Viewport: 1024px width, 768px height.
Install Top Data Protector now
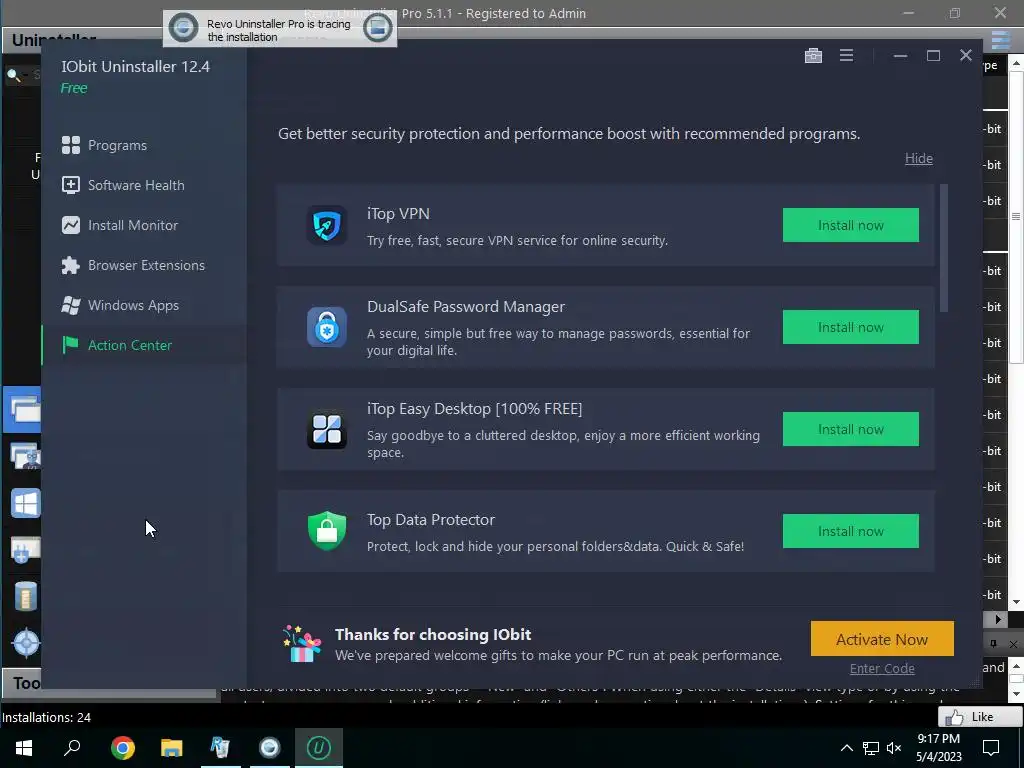tap(850, 531)
